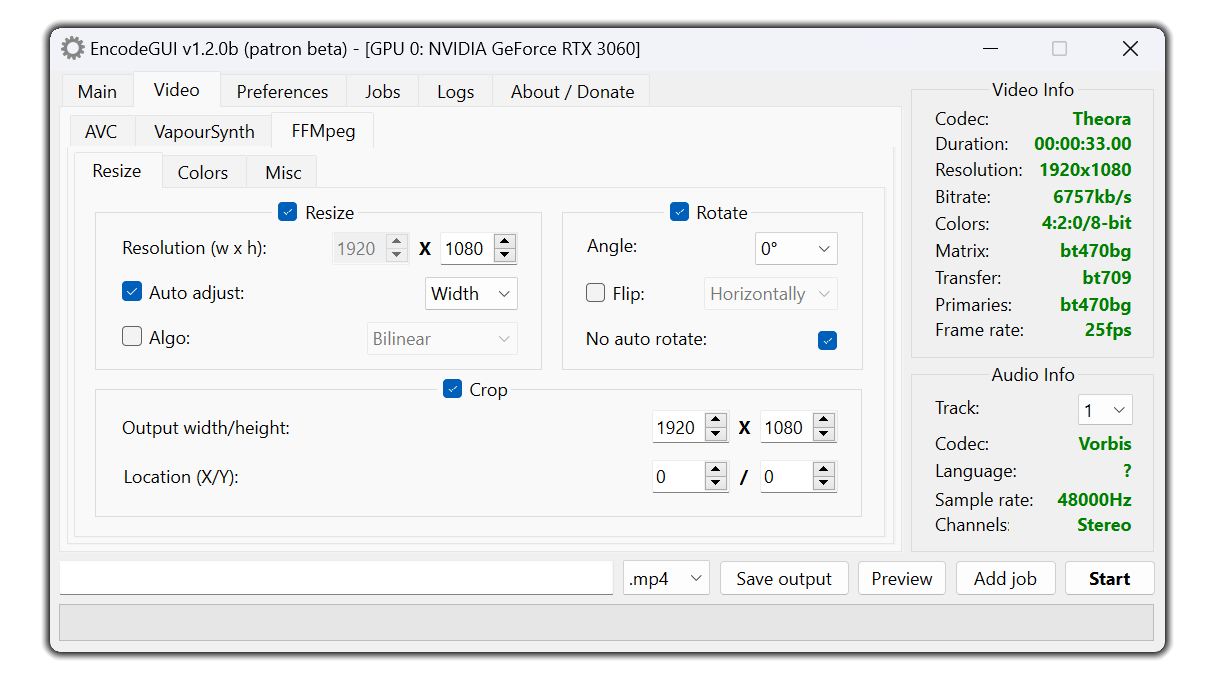The height and width of the screenshot is (680, 1215).
Task: Decrease crop Y location with down arrow
Action: click(824, 483)
